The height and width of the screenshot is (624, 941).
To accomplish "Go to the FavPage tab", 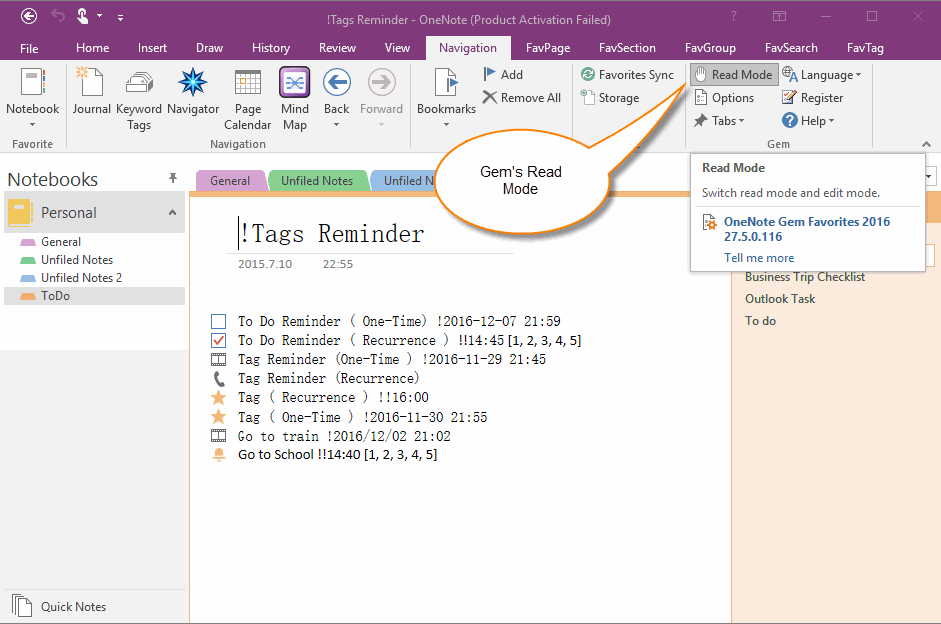I will coord(548,48).
